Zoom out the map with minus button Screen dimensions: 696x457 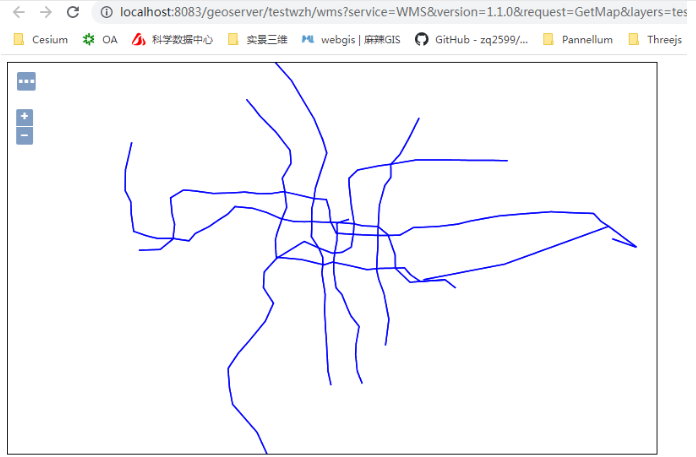[x=24, y=136]
